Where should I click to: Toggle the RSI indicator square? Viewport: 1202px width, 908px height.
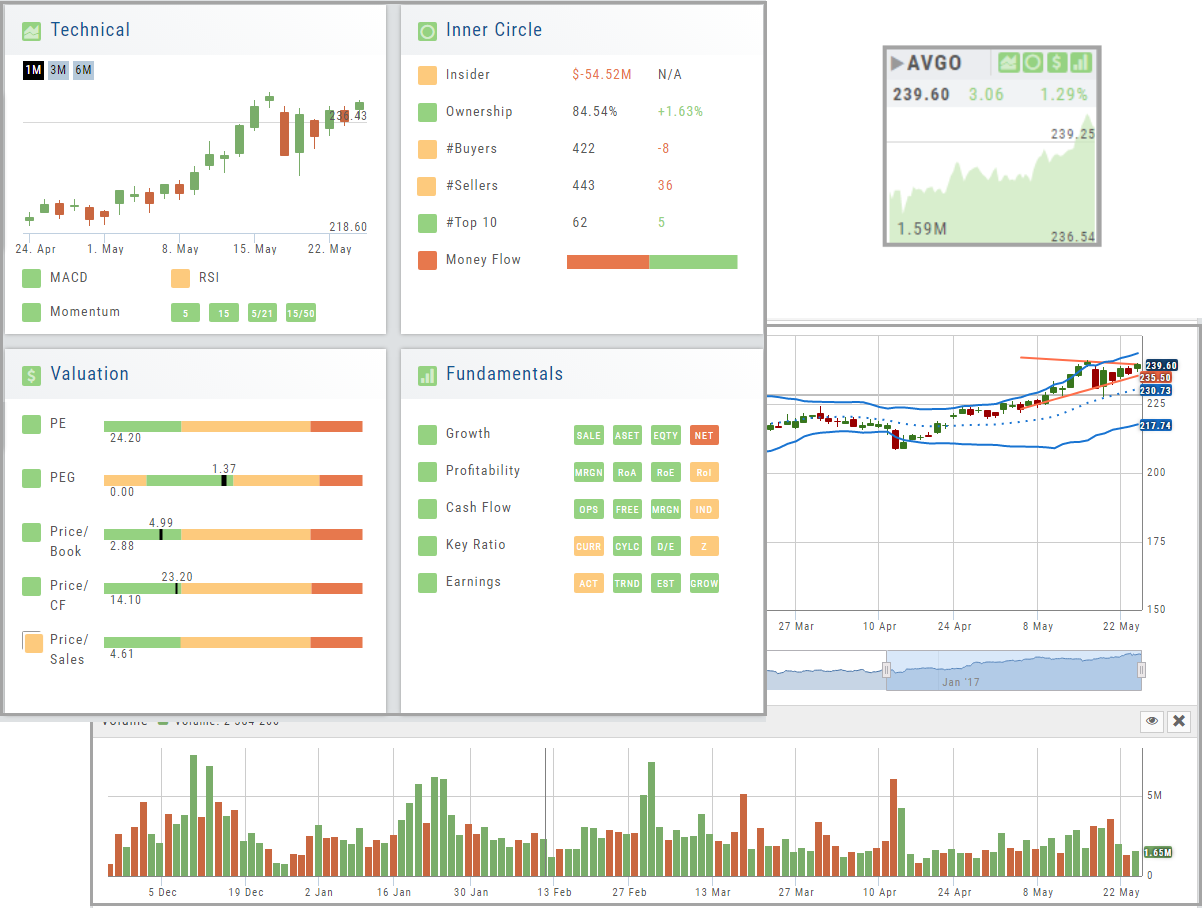[x=180, y=277]
